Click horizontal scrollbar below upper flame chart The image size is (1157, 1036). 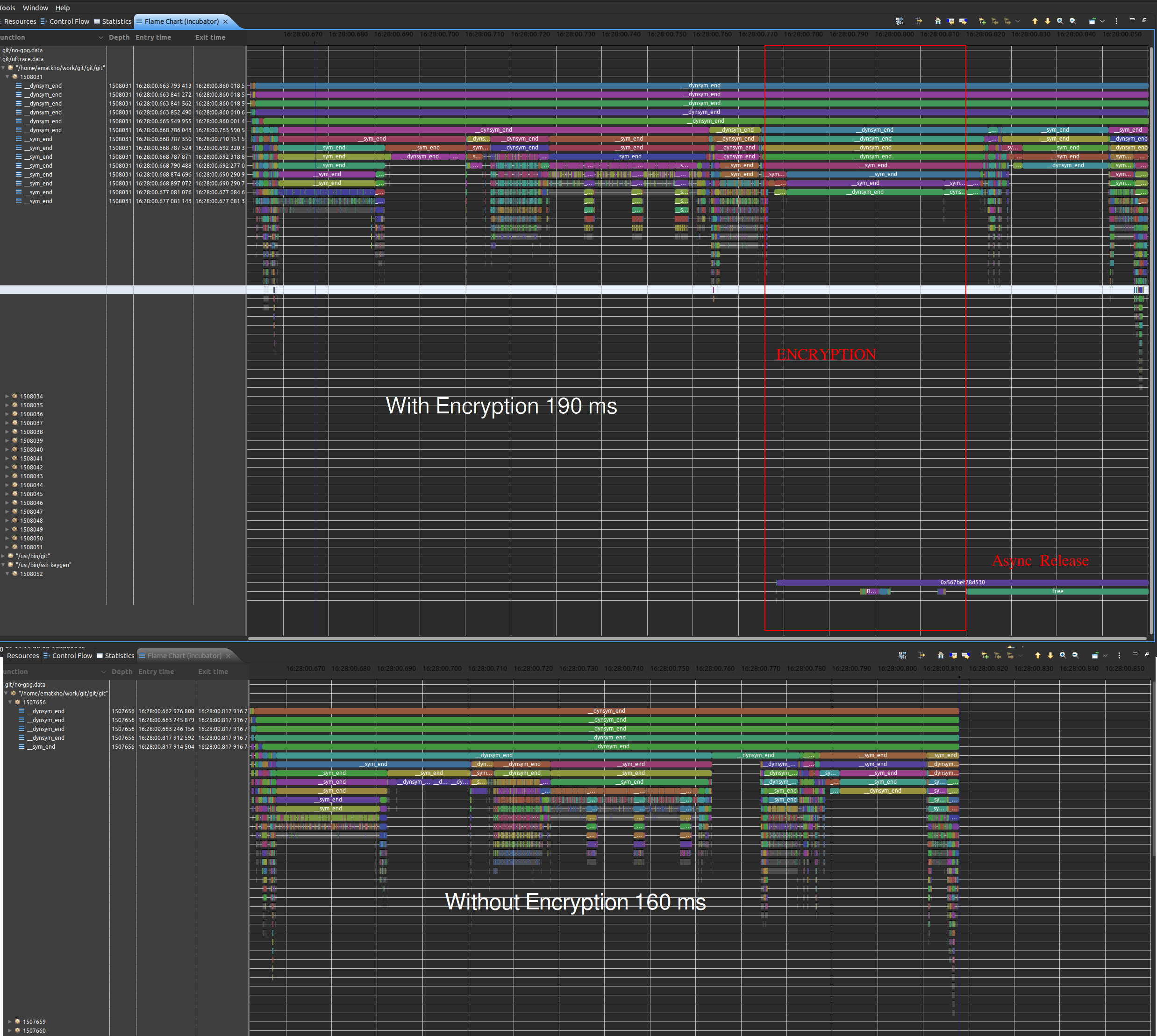[x=683, y=638]
